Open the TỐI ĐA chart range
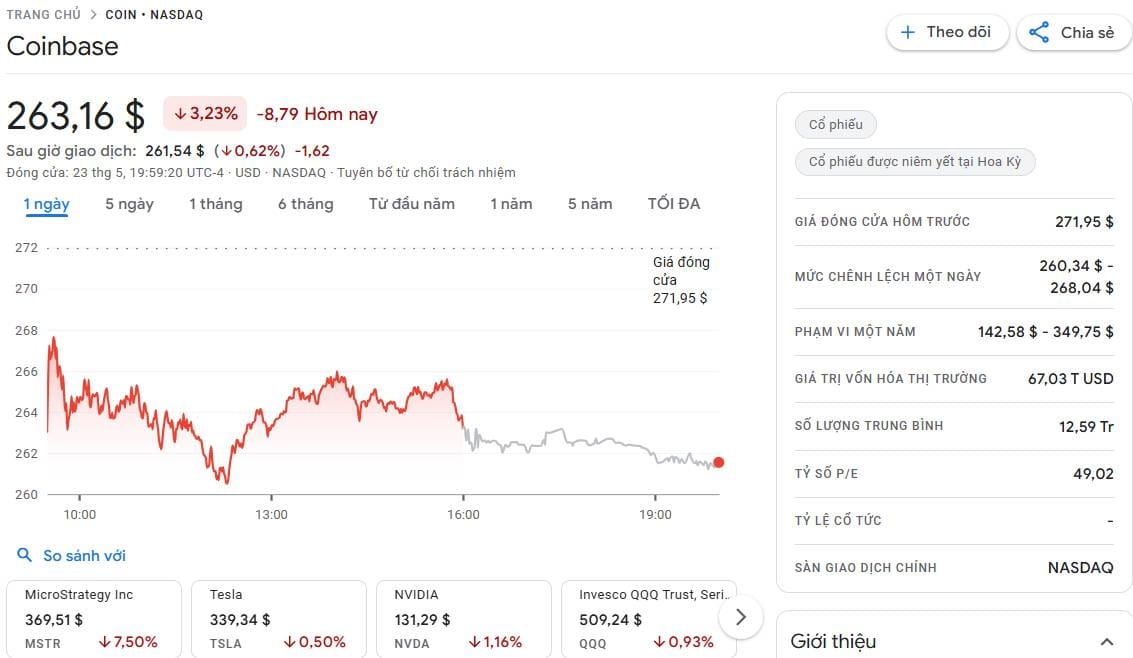 point(673,204)
